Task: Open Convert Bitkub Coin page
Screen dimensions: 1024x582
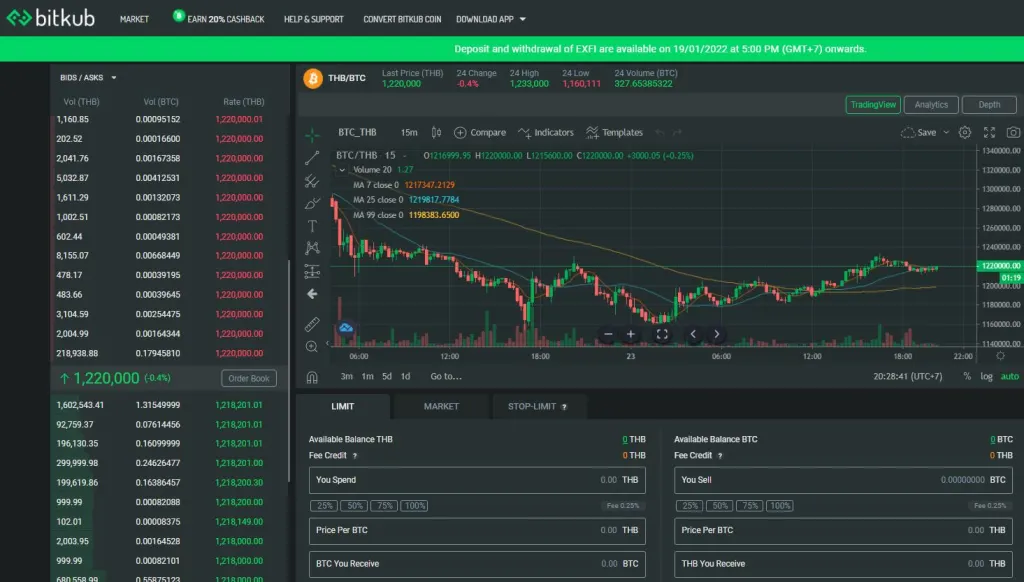Action: coord(402,20)
